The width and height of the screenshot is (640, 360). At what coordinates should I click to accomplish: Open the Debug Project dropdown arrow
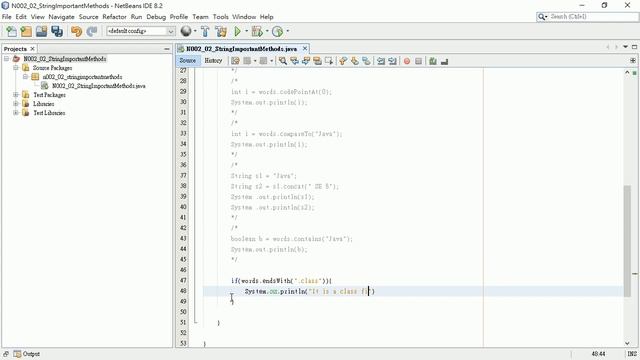coord(267,31)
